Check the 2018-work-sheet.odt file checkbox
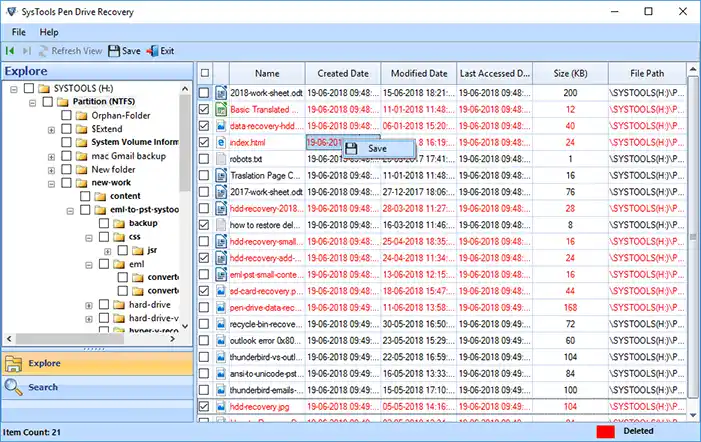 (204, 93)
